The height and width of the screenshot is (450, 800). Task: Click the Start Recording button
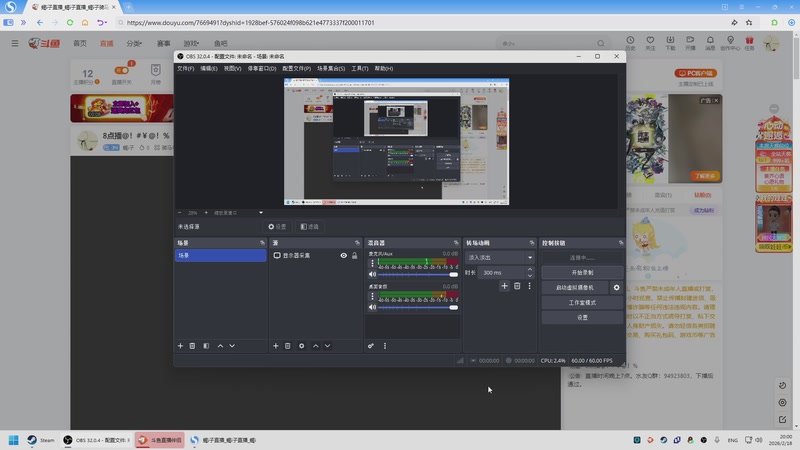click(582, 272)
